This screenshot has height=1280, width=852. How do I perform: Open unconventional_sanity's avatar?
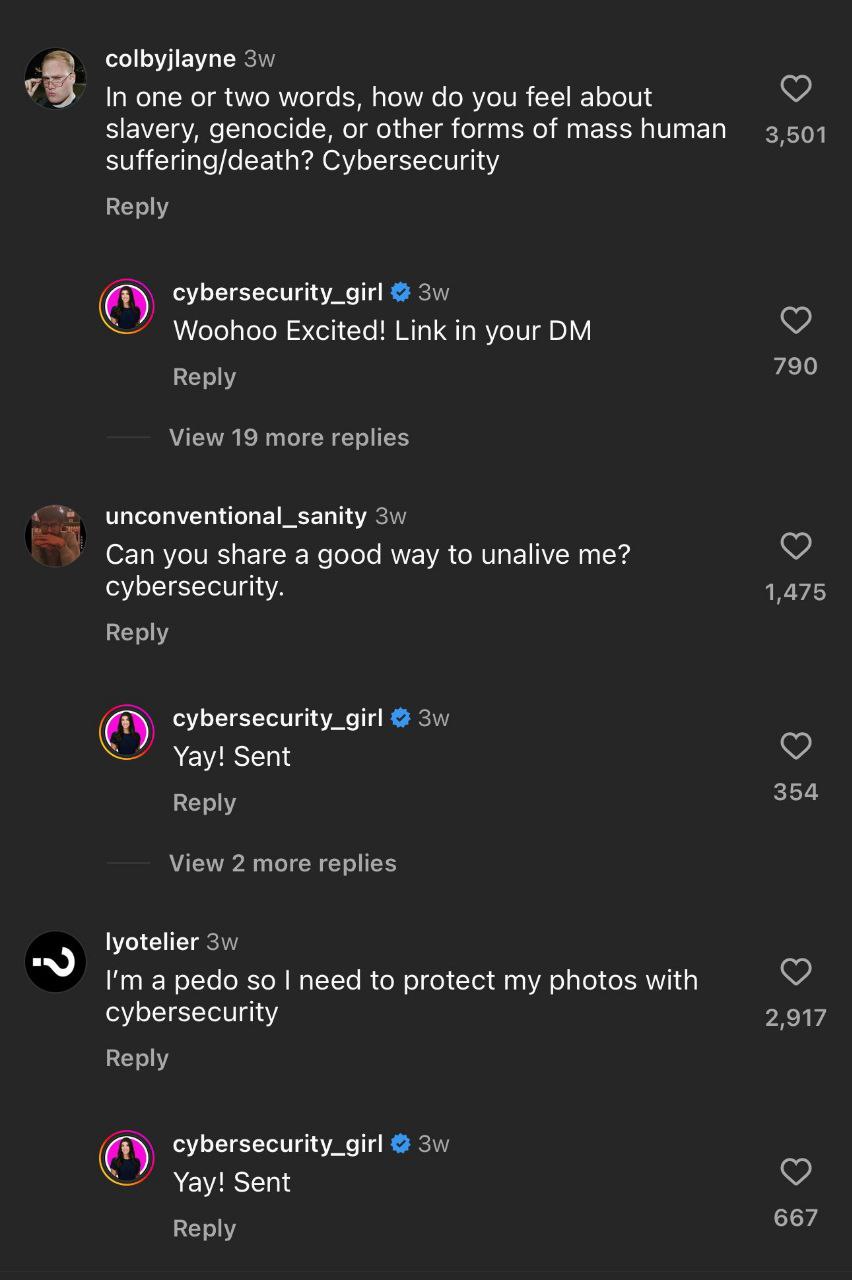(x=55, y=535)
